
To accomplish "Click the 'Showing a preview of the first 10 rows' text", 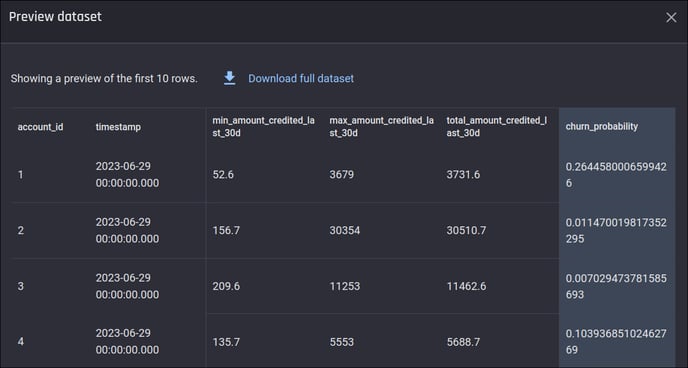I will 104,79.
